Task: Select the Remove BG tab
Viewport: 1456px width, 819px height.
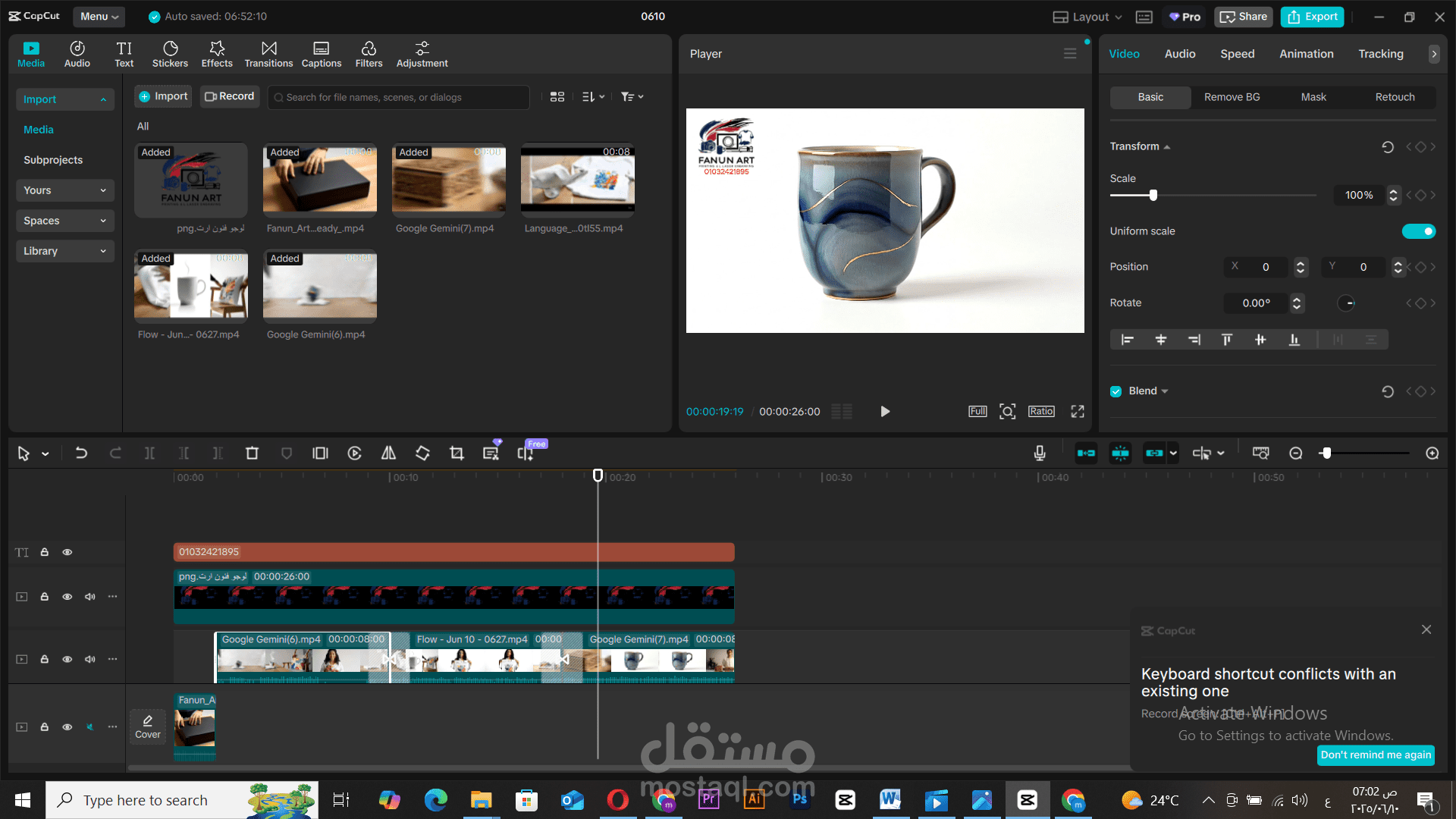Action: click(1232, 97)
